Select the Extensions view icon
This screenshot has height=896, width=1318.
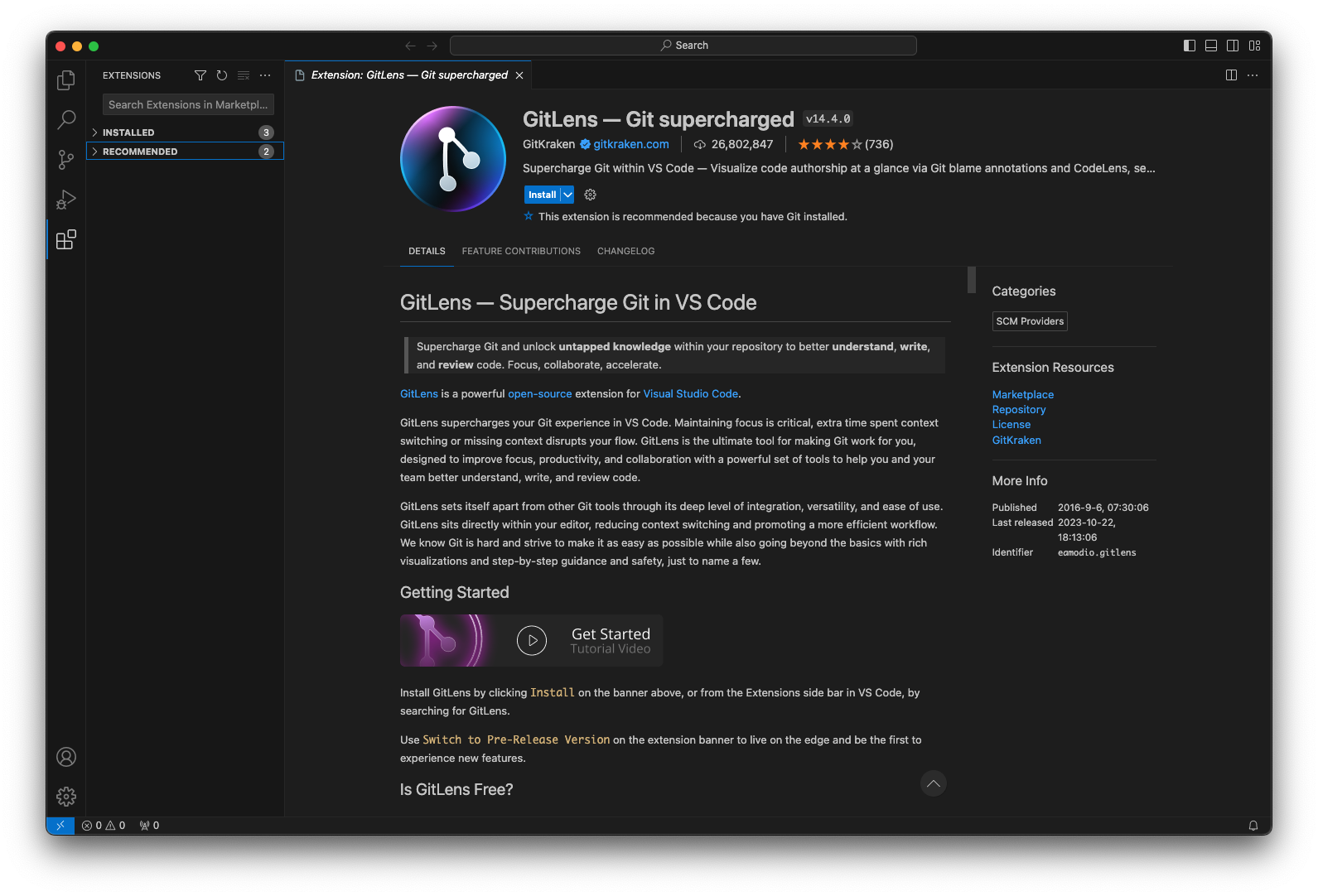pos(66,239)
